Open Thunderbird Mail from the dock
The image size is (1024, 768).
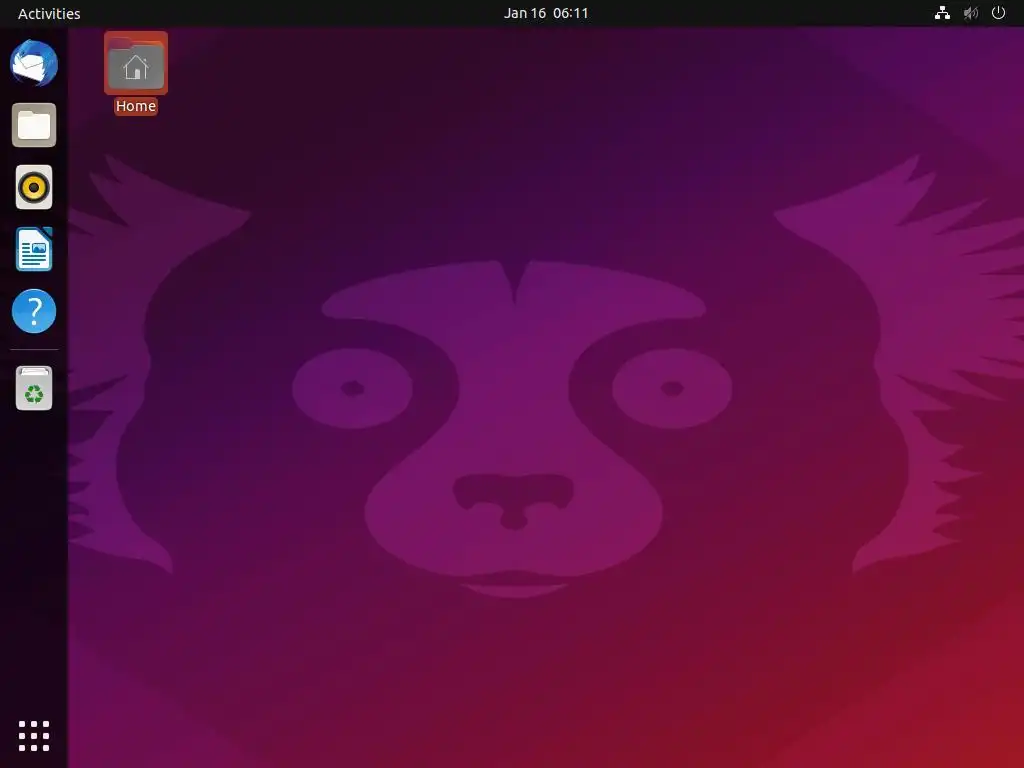(34, 63)
